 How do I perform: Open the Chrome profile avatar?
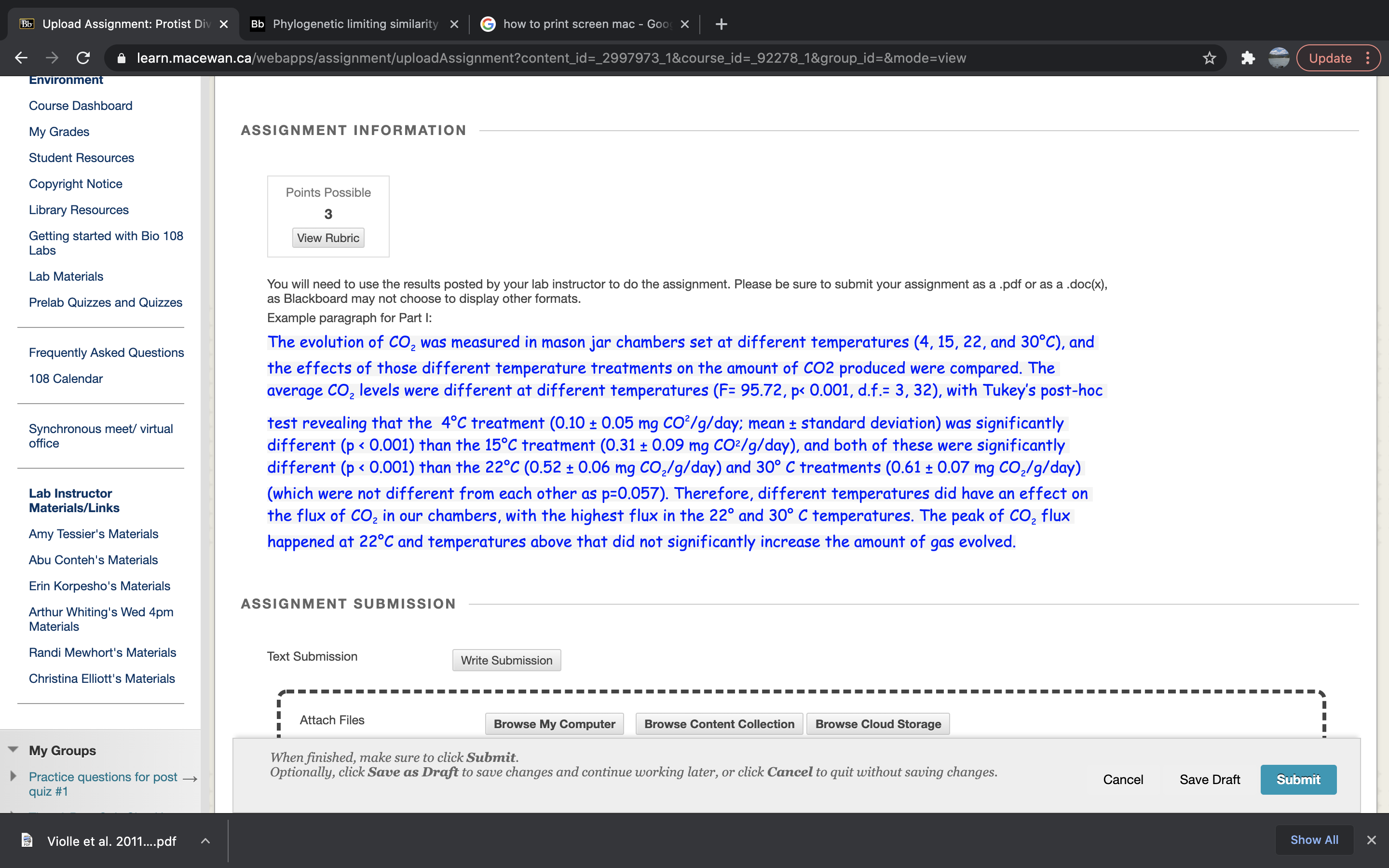pyautogui.click(x=1278, y=58)
